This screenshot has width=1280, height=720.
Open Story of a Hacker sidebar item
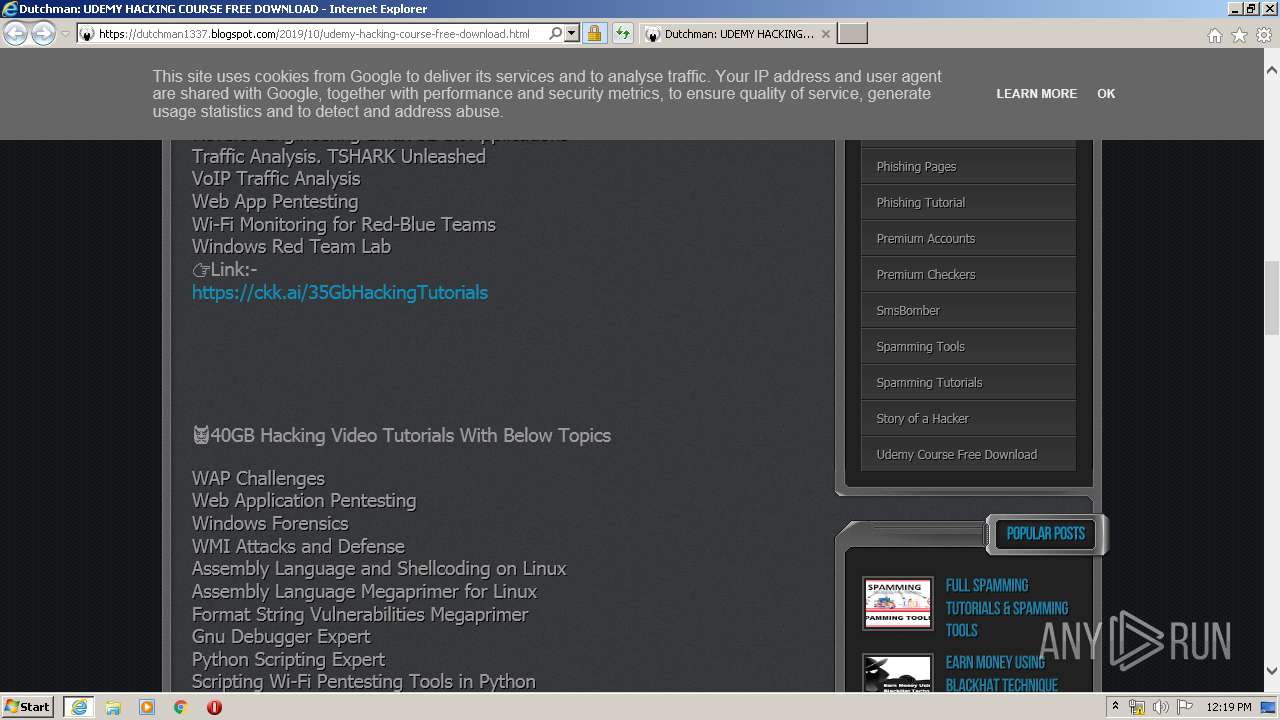(x=968, y=418)
